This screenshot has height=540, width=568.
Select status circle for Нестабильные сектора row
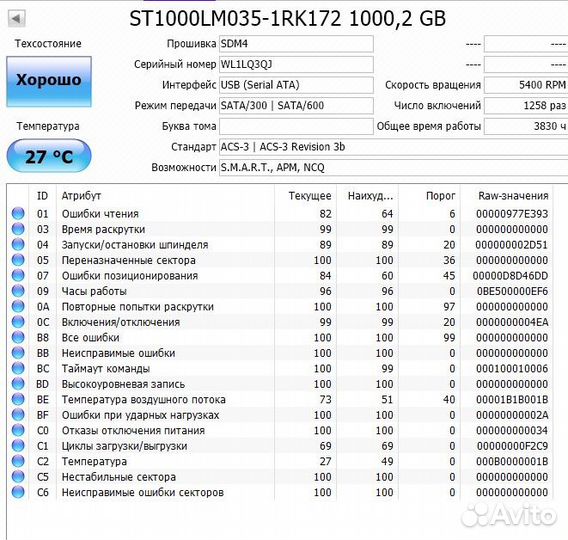click(18, 477)
